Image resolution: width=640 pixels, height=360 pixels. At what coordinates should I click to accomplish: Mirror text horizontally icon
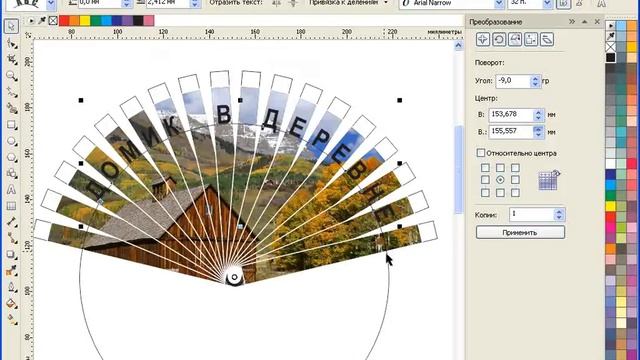[276, 3]
